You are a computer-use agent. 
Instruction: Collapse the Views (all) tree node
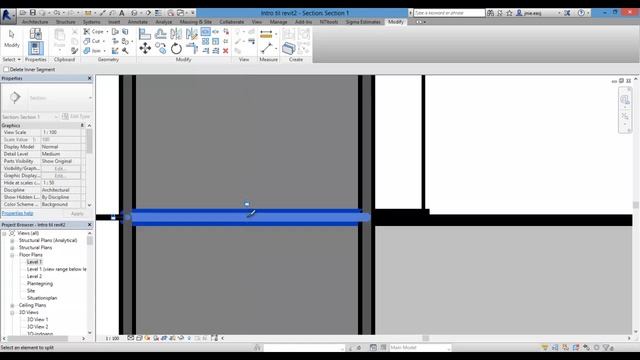(4, 233)
